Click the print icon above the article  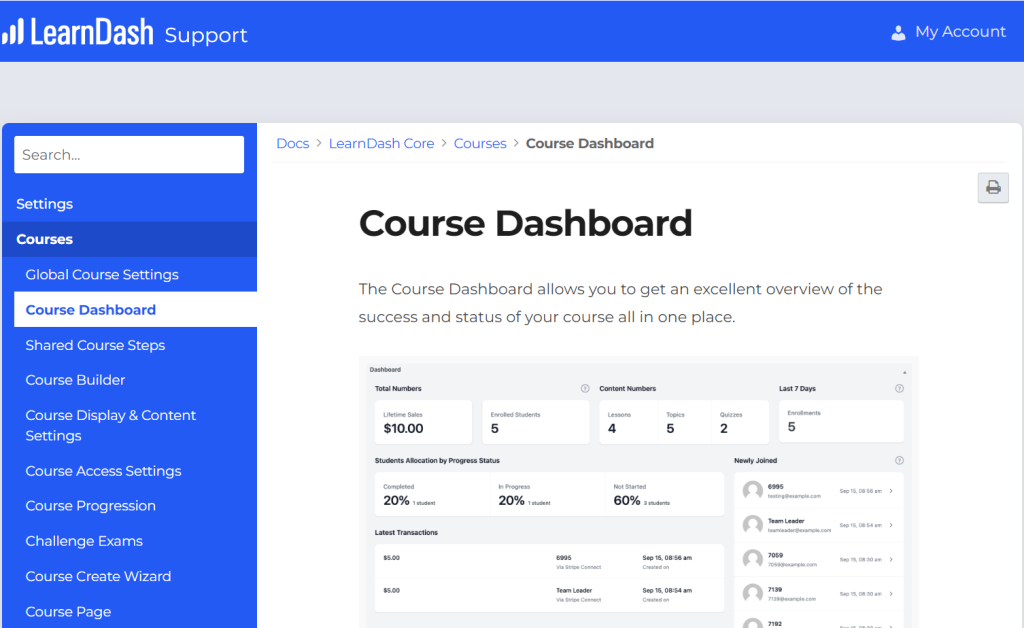click(992, 188)
